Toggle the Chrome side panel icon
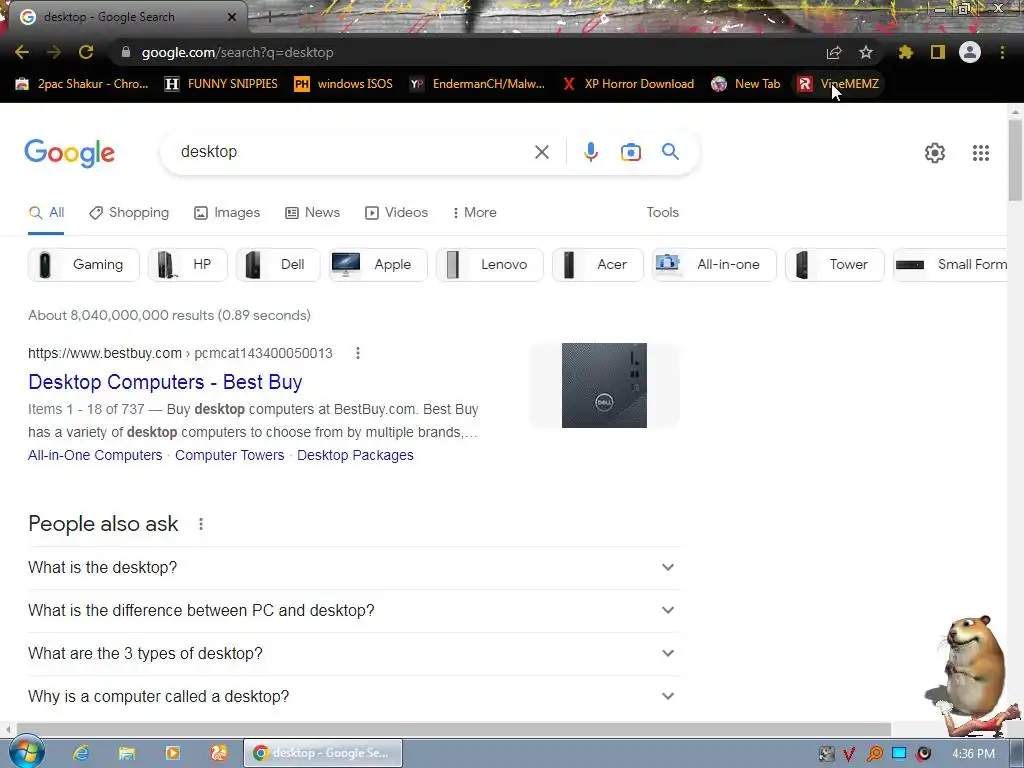This screenshot has height=768, width=1024. (x=938, y=52)
